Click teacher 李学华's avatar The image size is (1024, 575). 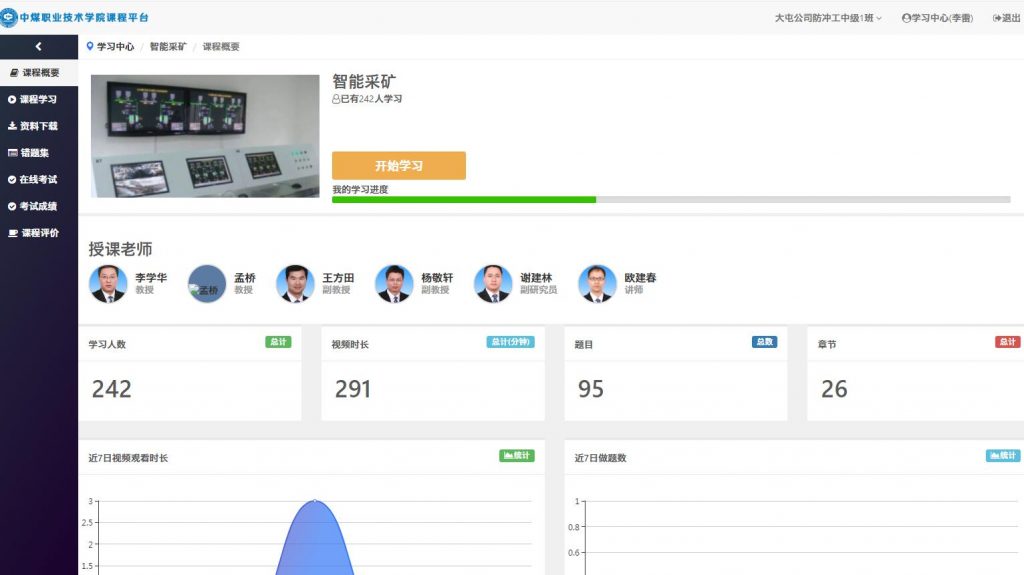[x=108, y=284]
